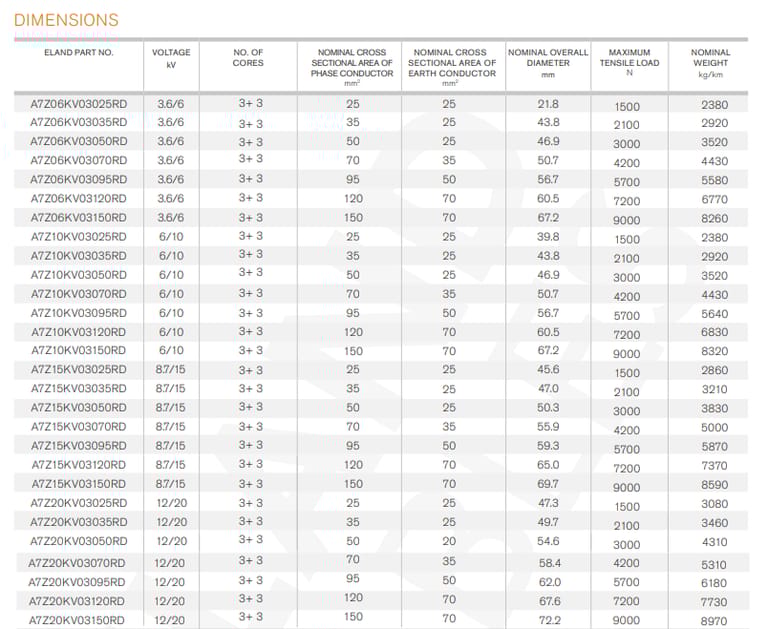Click diameter value 21.8 in first row
Screen dimensions: 768x629
(548, 104)
